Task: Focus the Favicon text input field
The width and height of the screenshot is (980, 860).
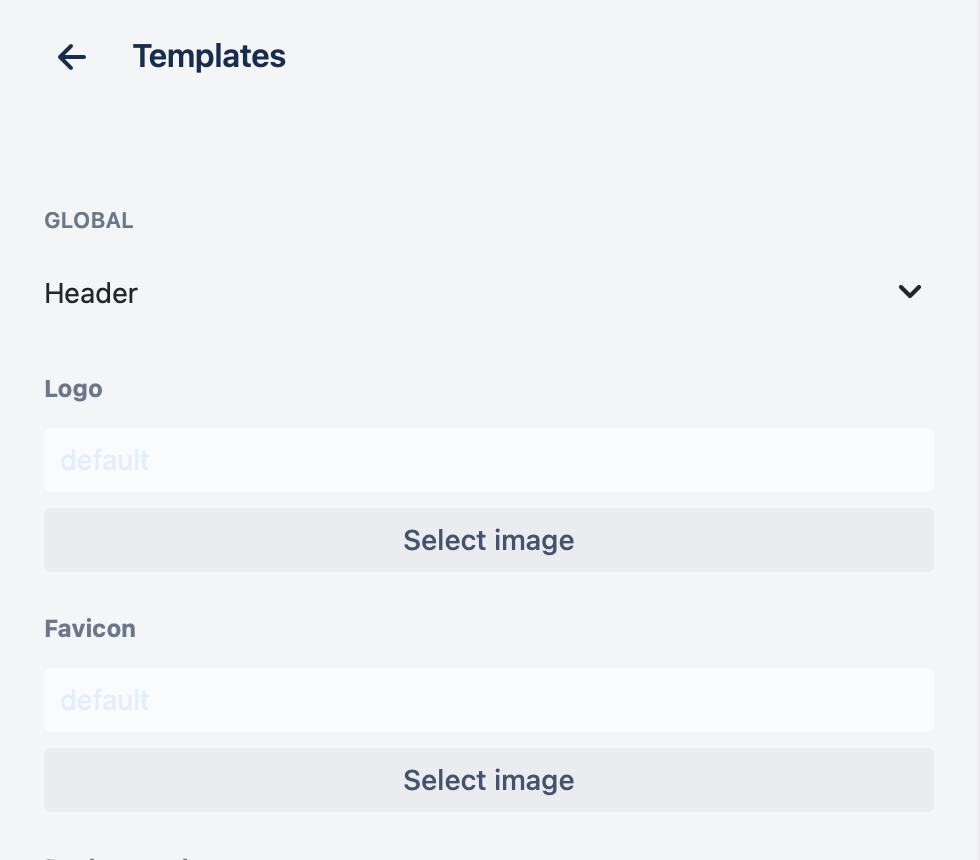Action: [x=488, y=700]
